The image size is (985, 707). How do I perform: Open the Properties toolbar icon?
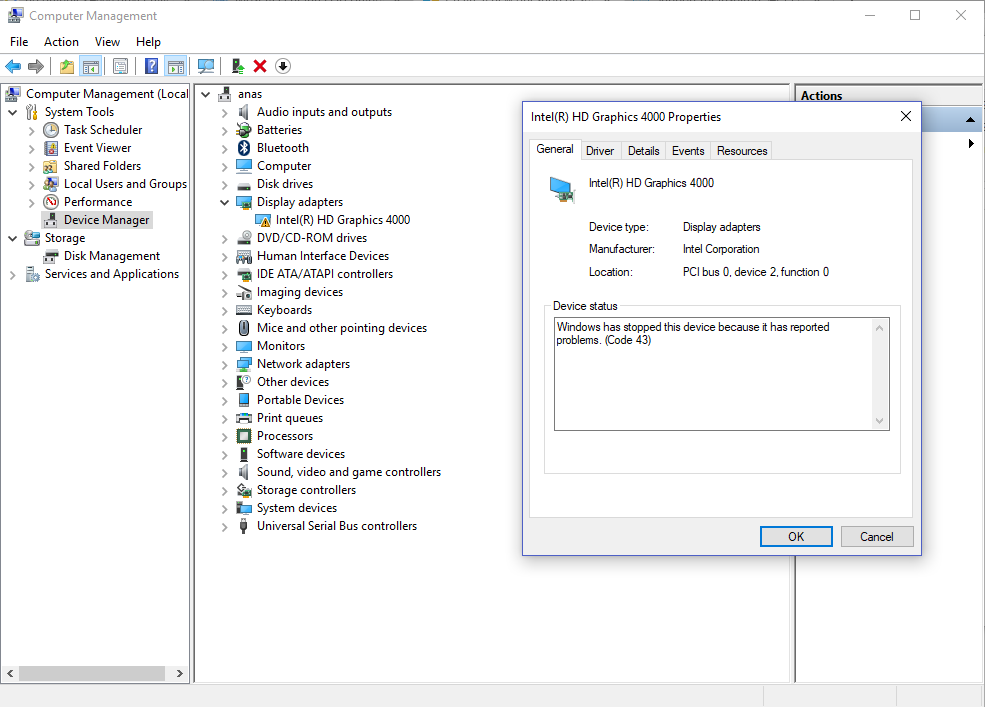point(120,66)
